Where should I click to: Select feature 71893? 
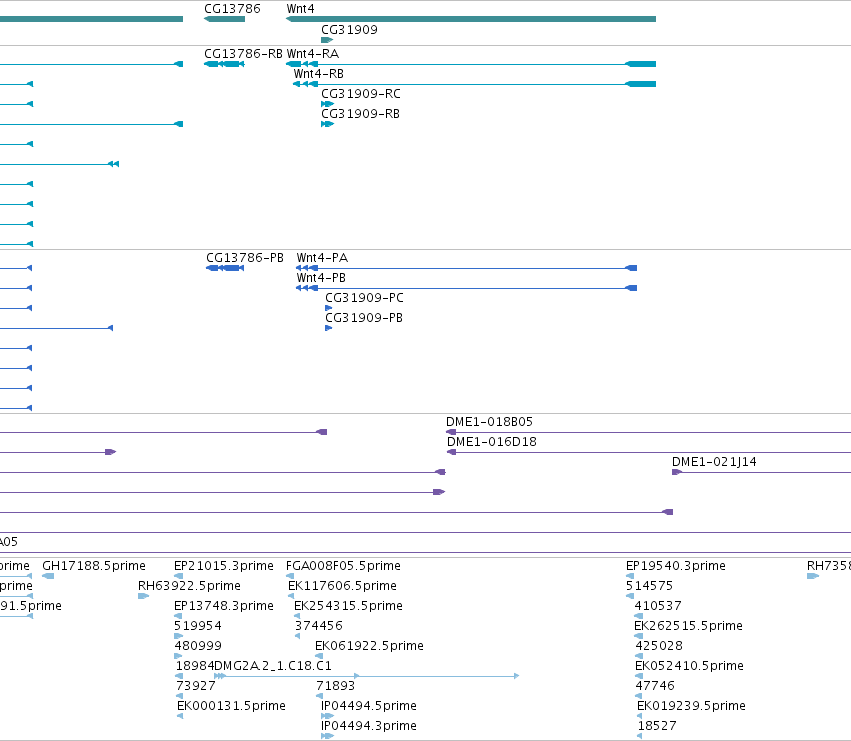click(335, 686)
